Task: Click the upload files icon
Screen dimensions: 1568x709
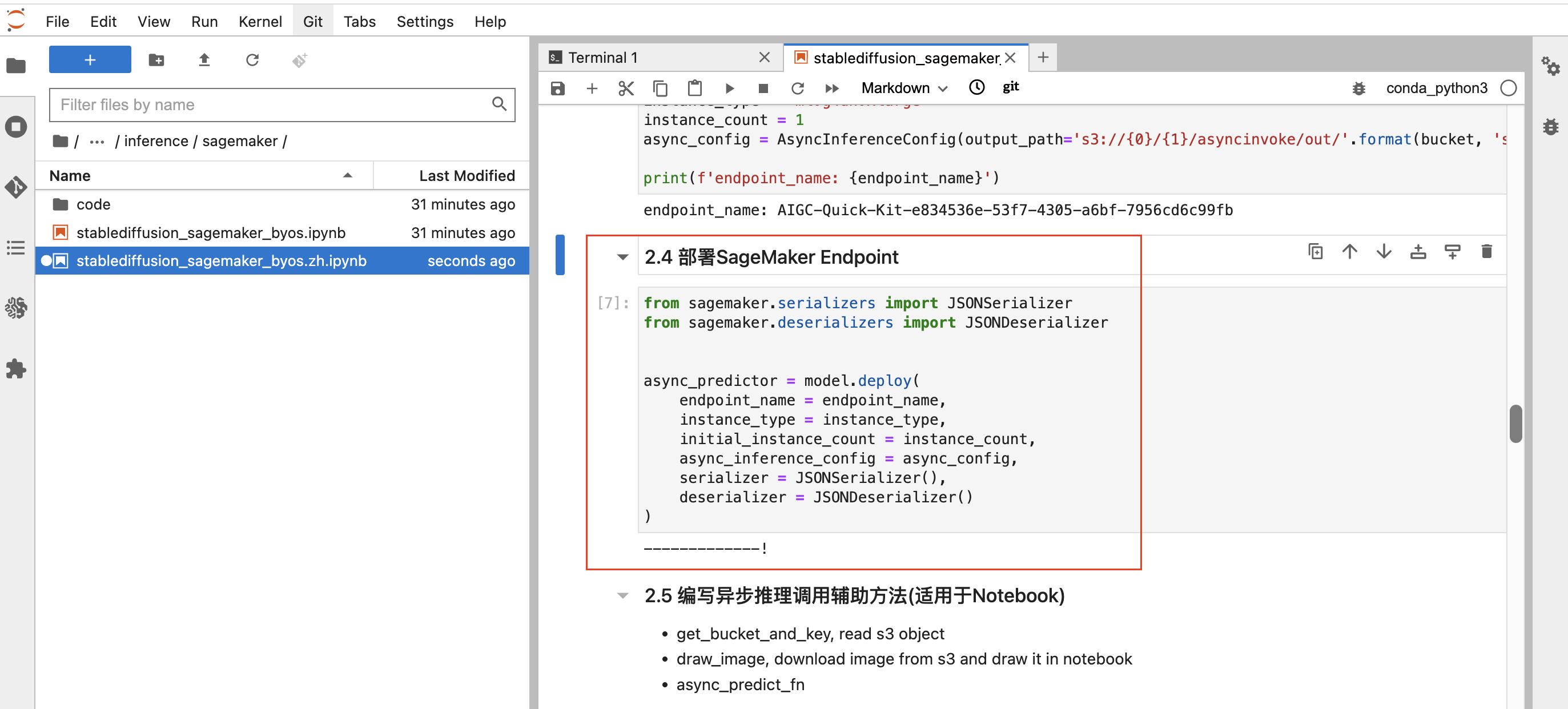Action: (204, 59)
